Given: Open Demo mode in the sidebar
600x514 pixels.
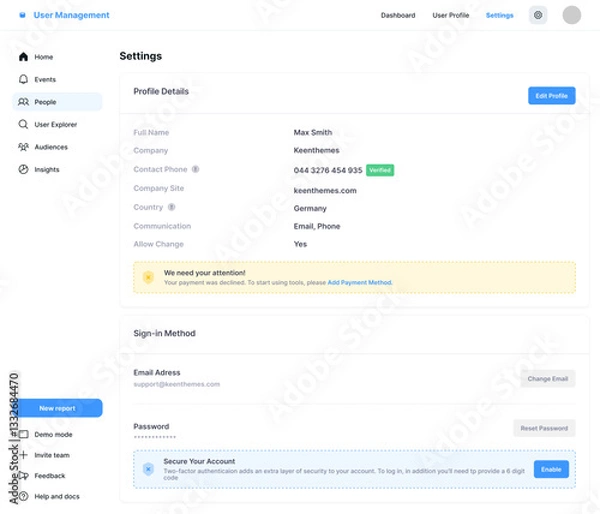Looking at the screenshot, I should (x=53, y=434).
